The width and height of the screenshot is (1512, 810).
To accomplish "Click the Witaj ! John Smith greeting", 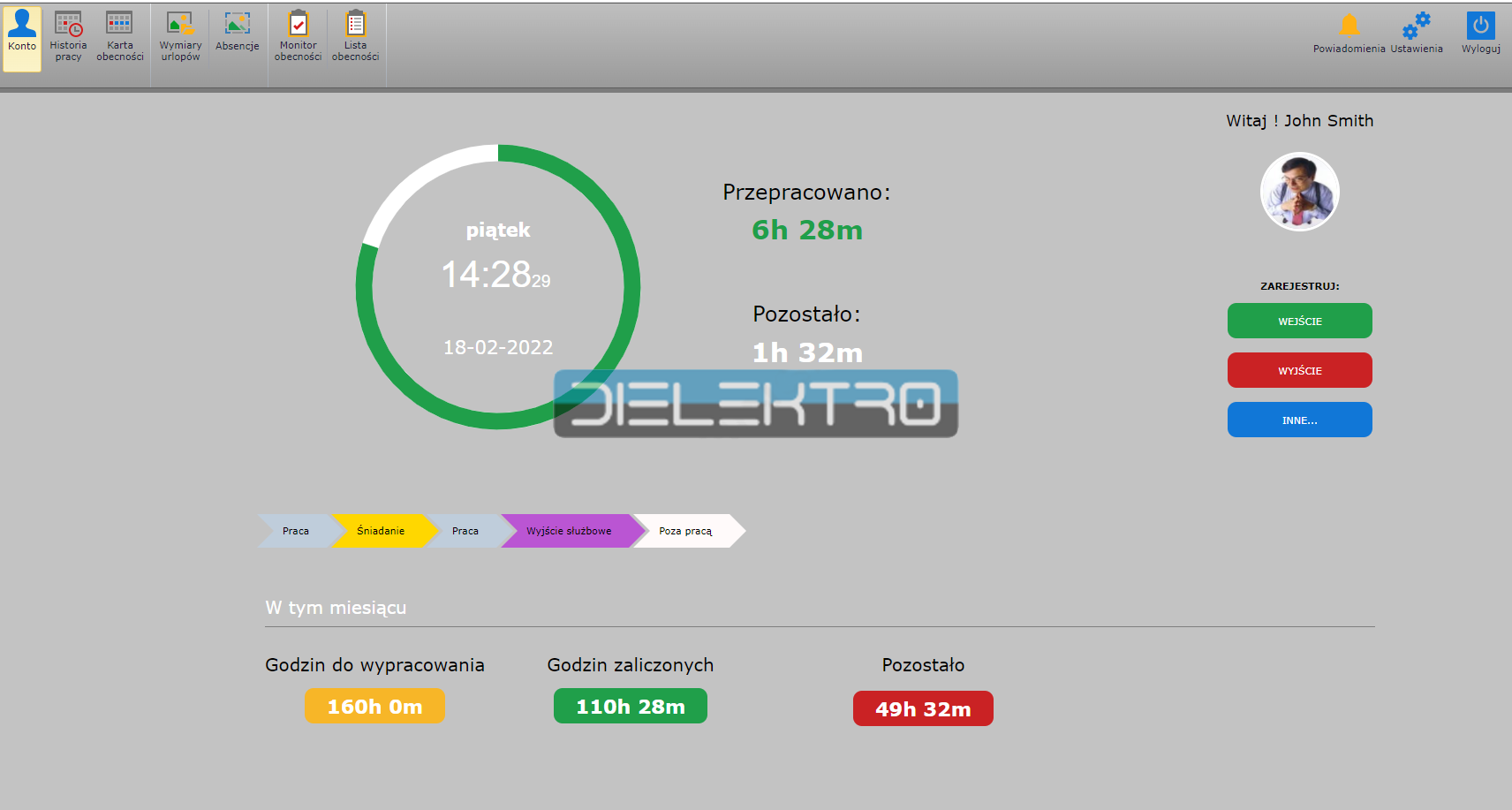I will tap(1299, 121).
